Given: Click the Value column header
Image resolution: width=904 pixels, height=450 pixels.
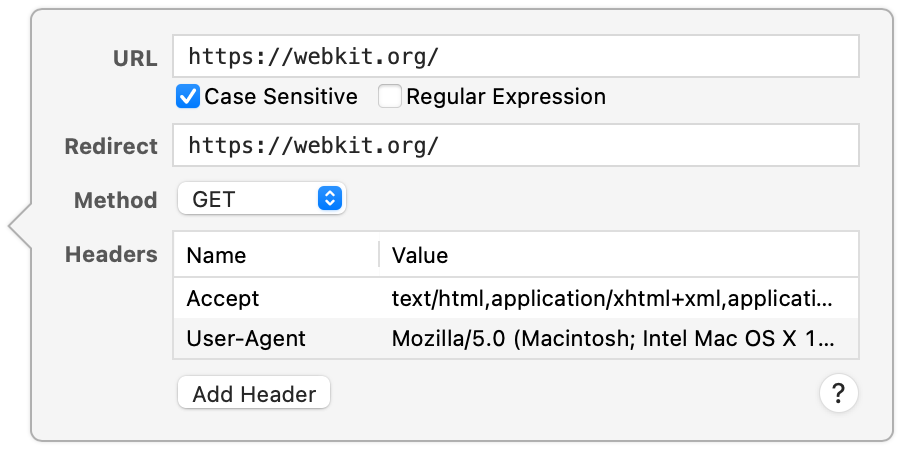Looking at the screenshot, I should click(x=420, y=255).
